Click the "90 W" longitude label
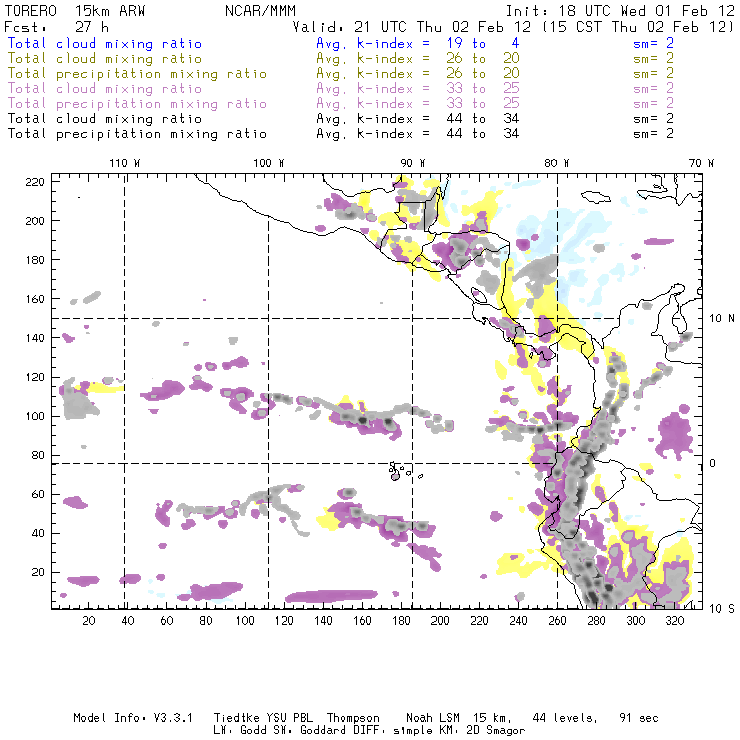Image resolution: width=740 pixels, height=740 pixels. click(413, 163)
